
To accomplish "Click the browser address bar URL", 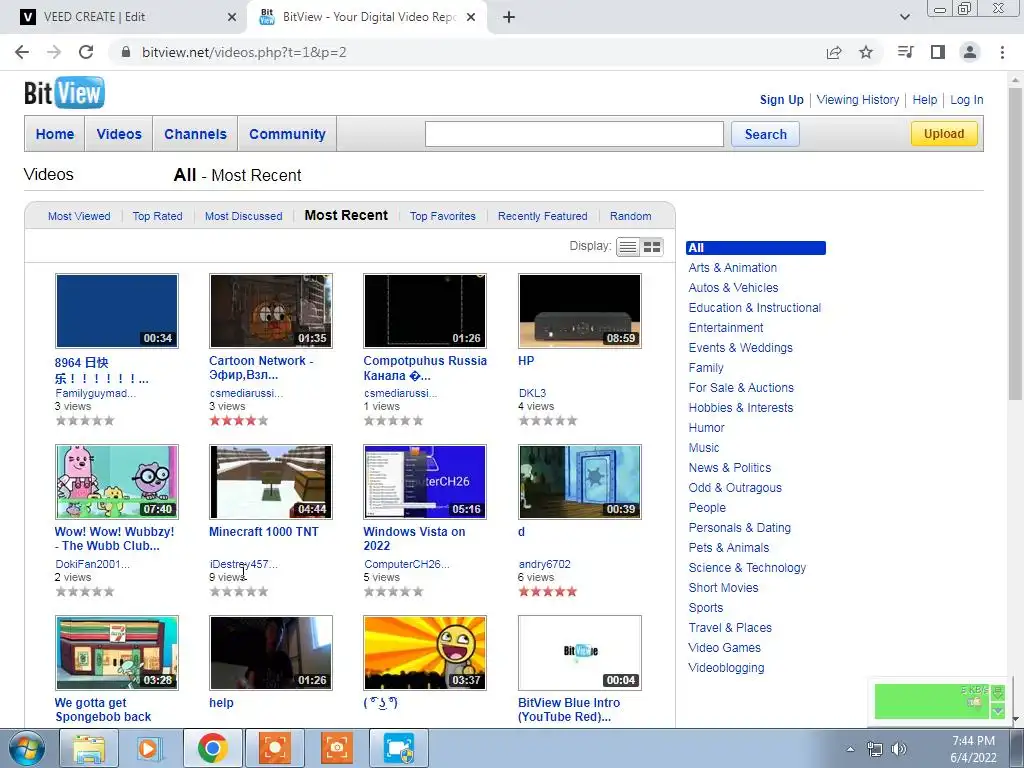I will click(x=244, y=52).
